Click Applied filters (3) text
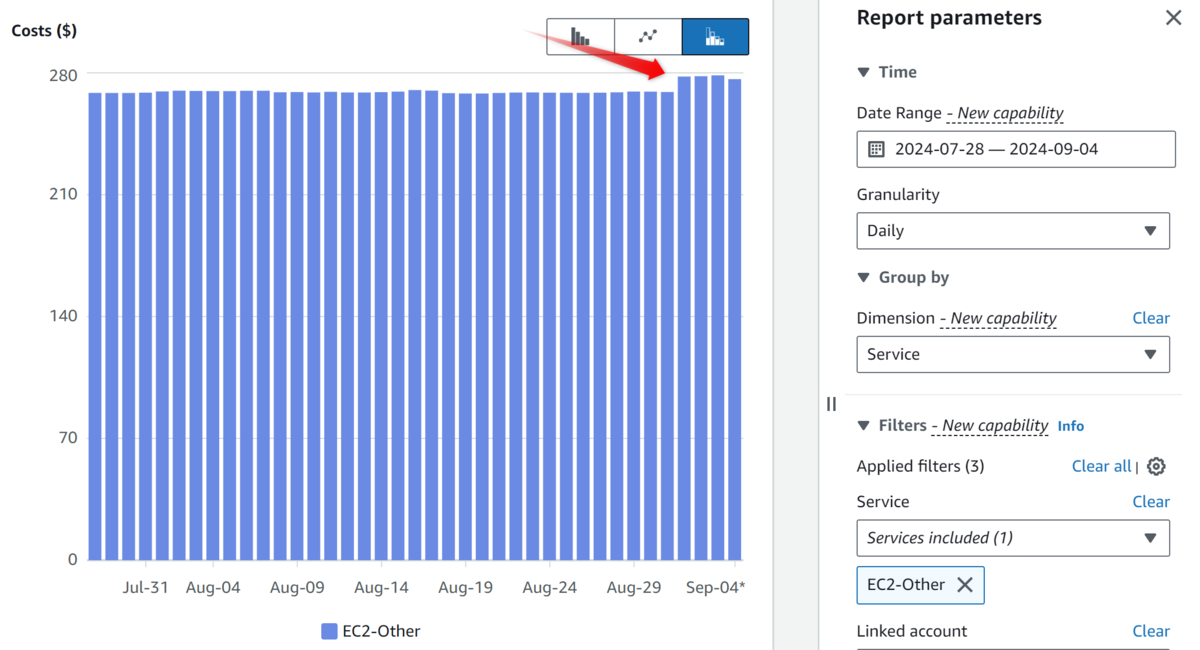Viewport: 1200px width, 650px height. (920, 466)
